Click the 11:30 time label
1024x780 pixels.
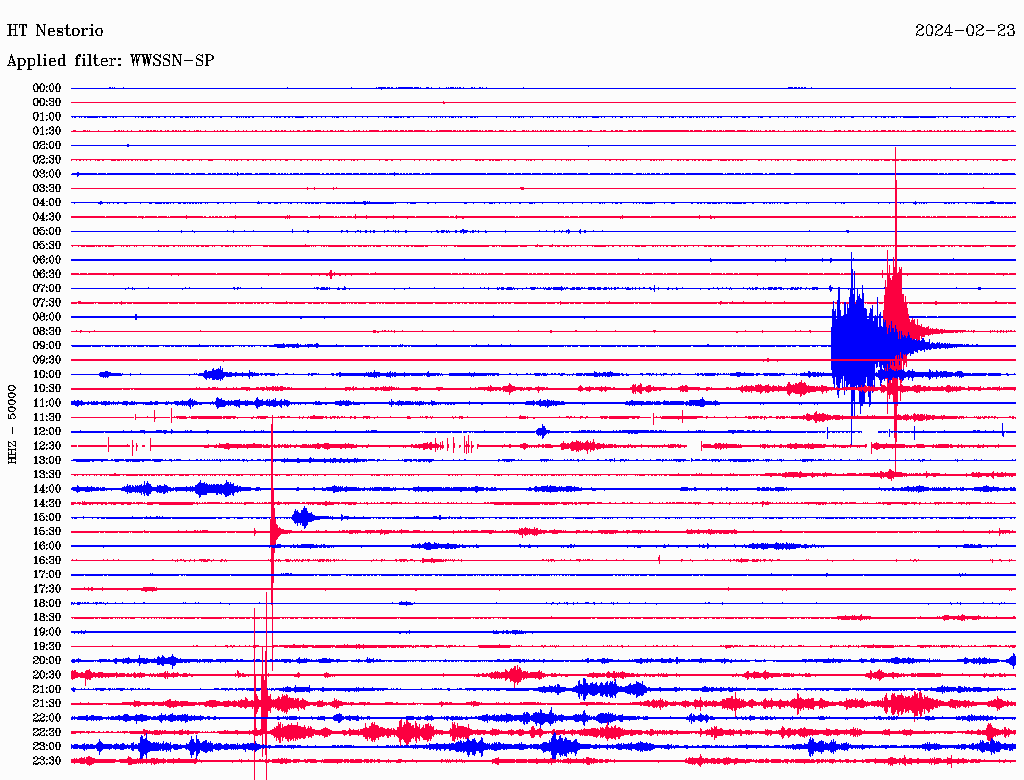[x=47, y=417]
